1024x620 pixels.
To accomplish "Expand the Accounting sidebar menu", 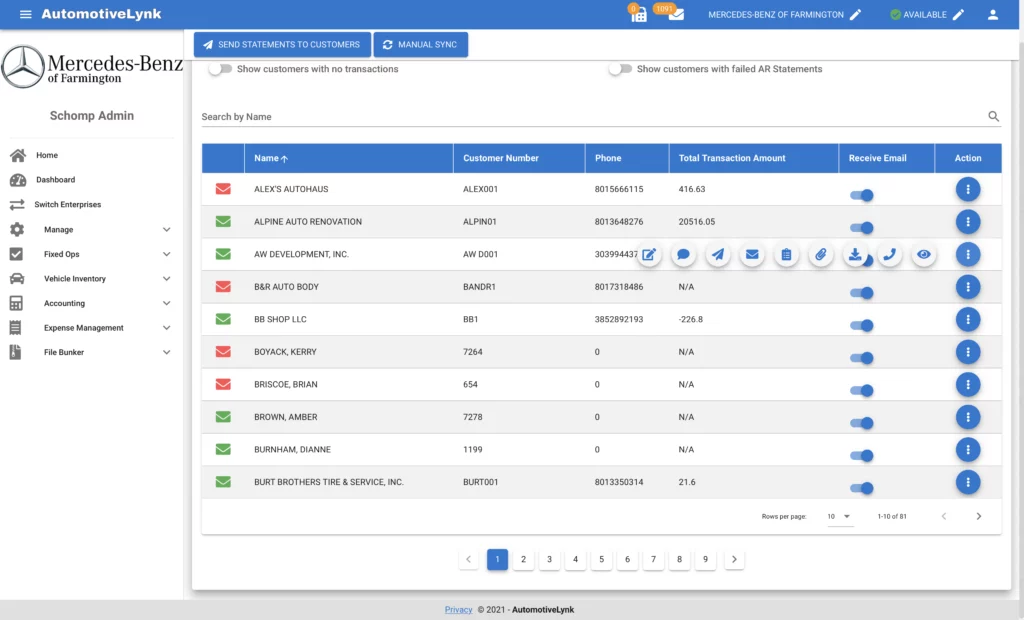I will coord(91,303).
